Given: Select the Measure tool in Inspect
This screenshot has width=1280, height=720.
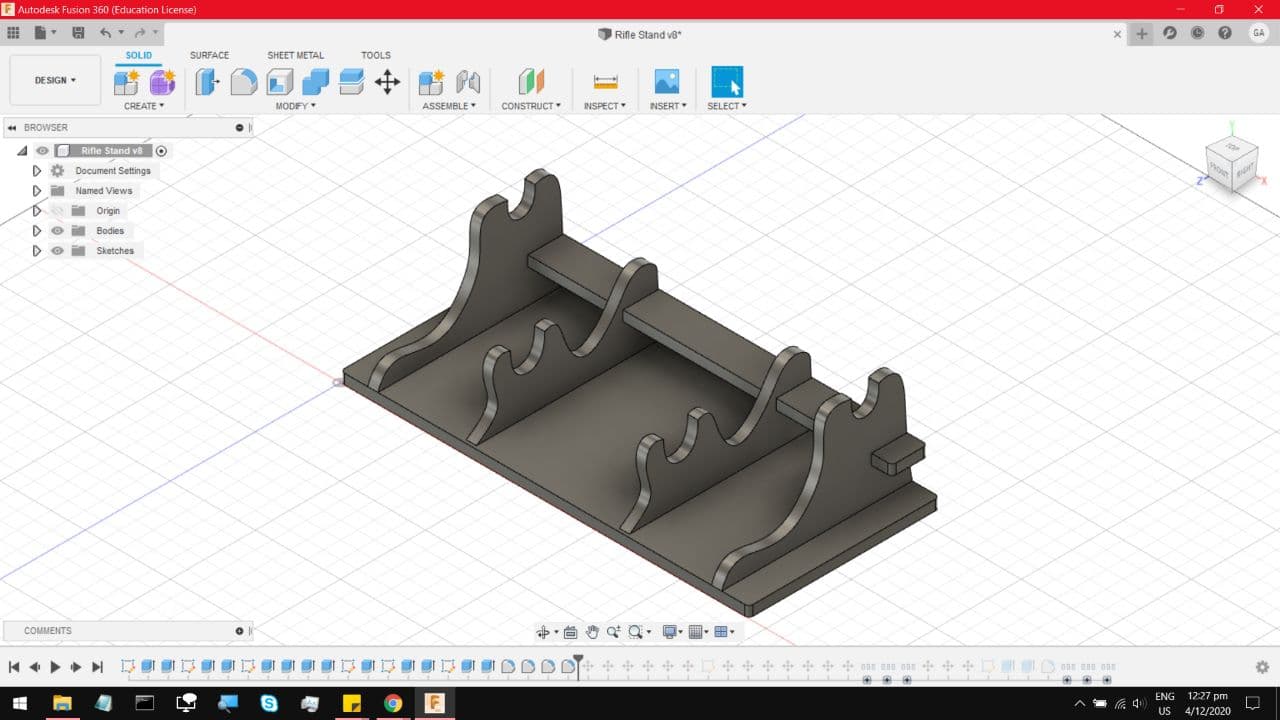Looking at the screenshot, I should [605, 82].
